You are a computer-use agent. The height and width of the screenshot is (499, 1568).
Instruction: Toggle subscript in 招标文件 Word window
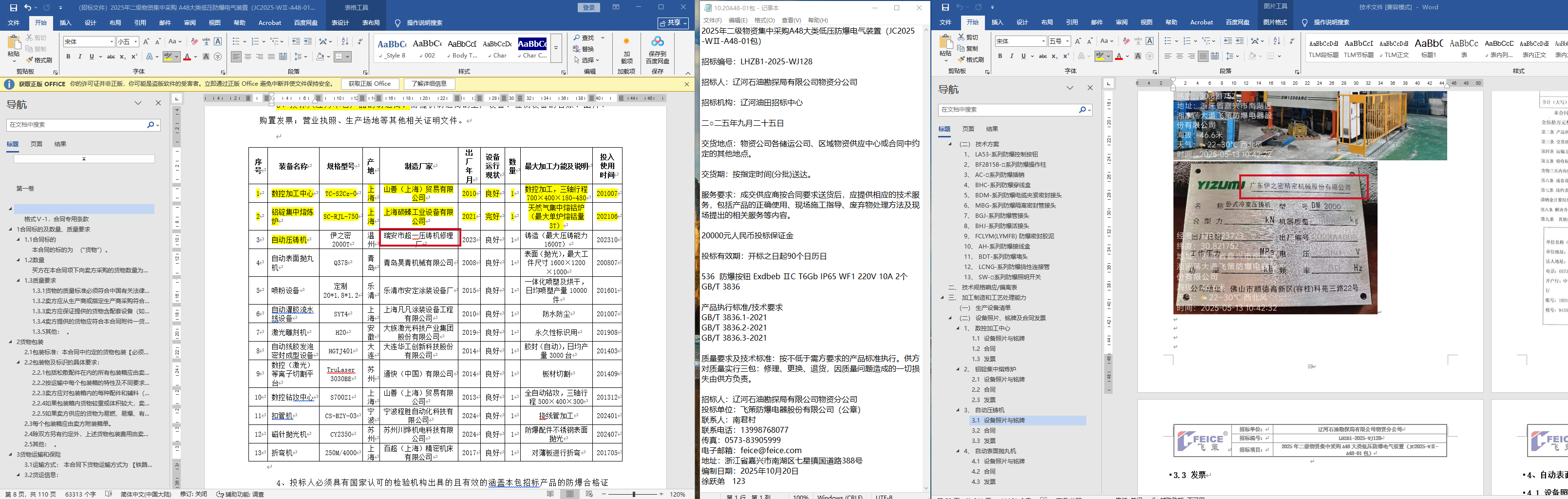tap(123, 57)
